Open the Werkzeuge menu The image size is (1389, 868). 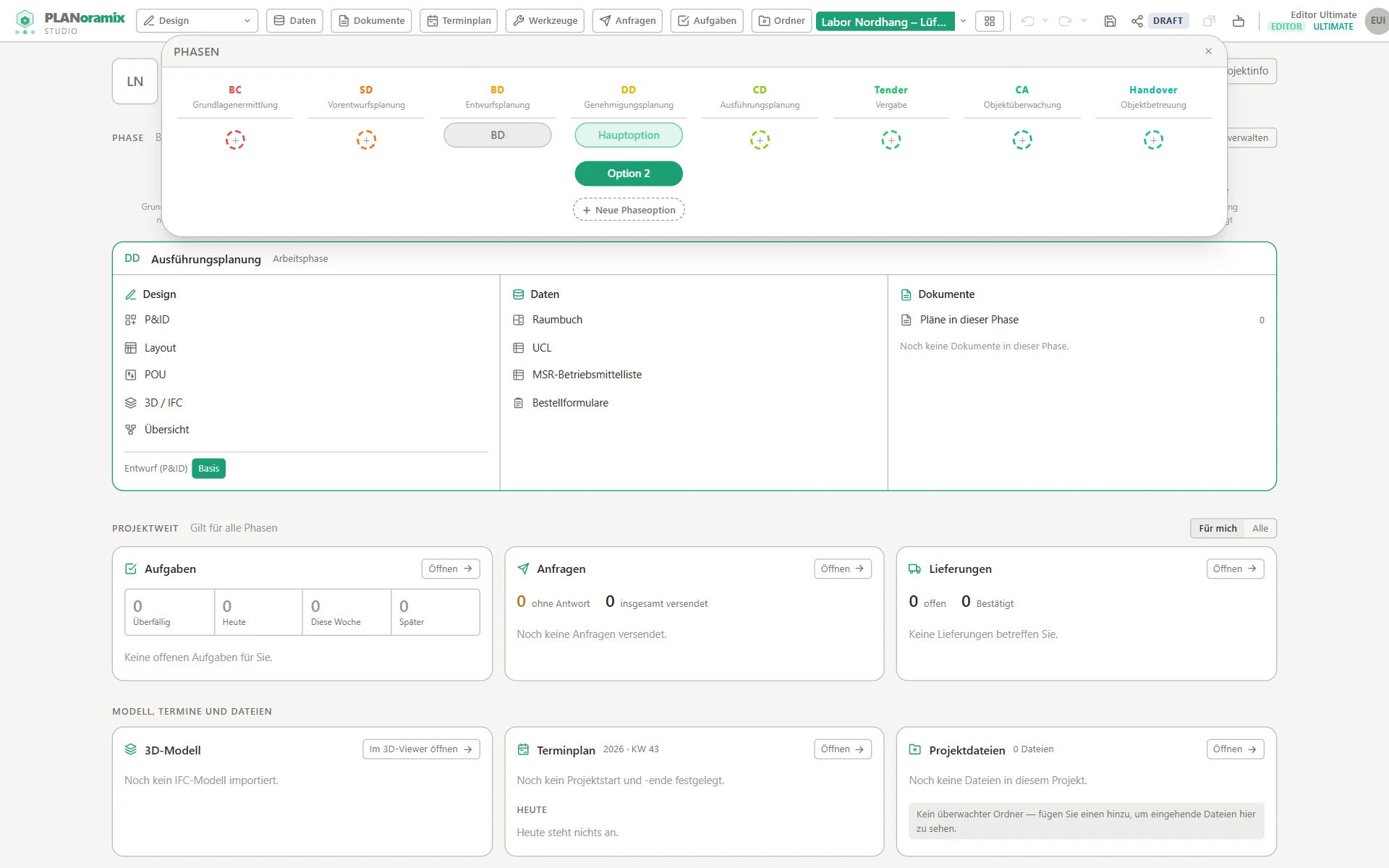[545, 21]
